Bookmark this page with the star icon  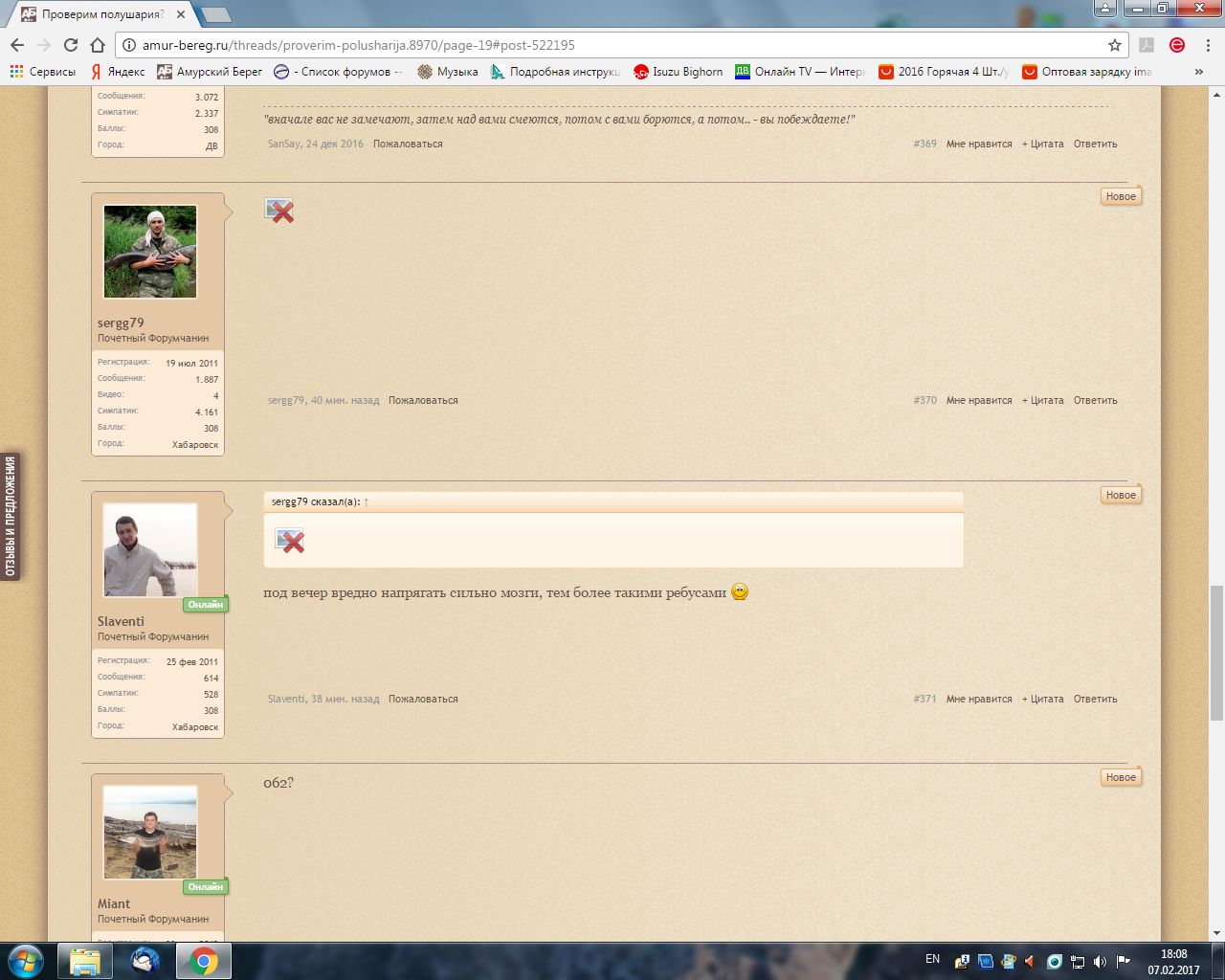1114,45
